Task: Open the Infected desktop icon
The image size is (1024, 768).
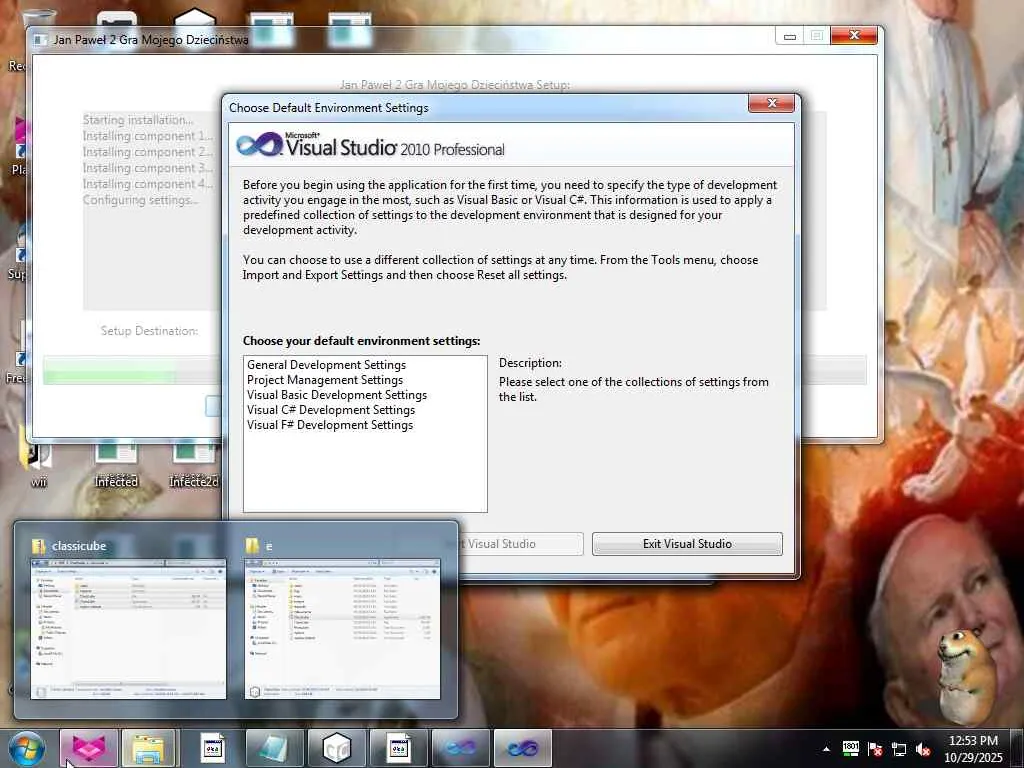Action: [x=116, y=464]
